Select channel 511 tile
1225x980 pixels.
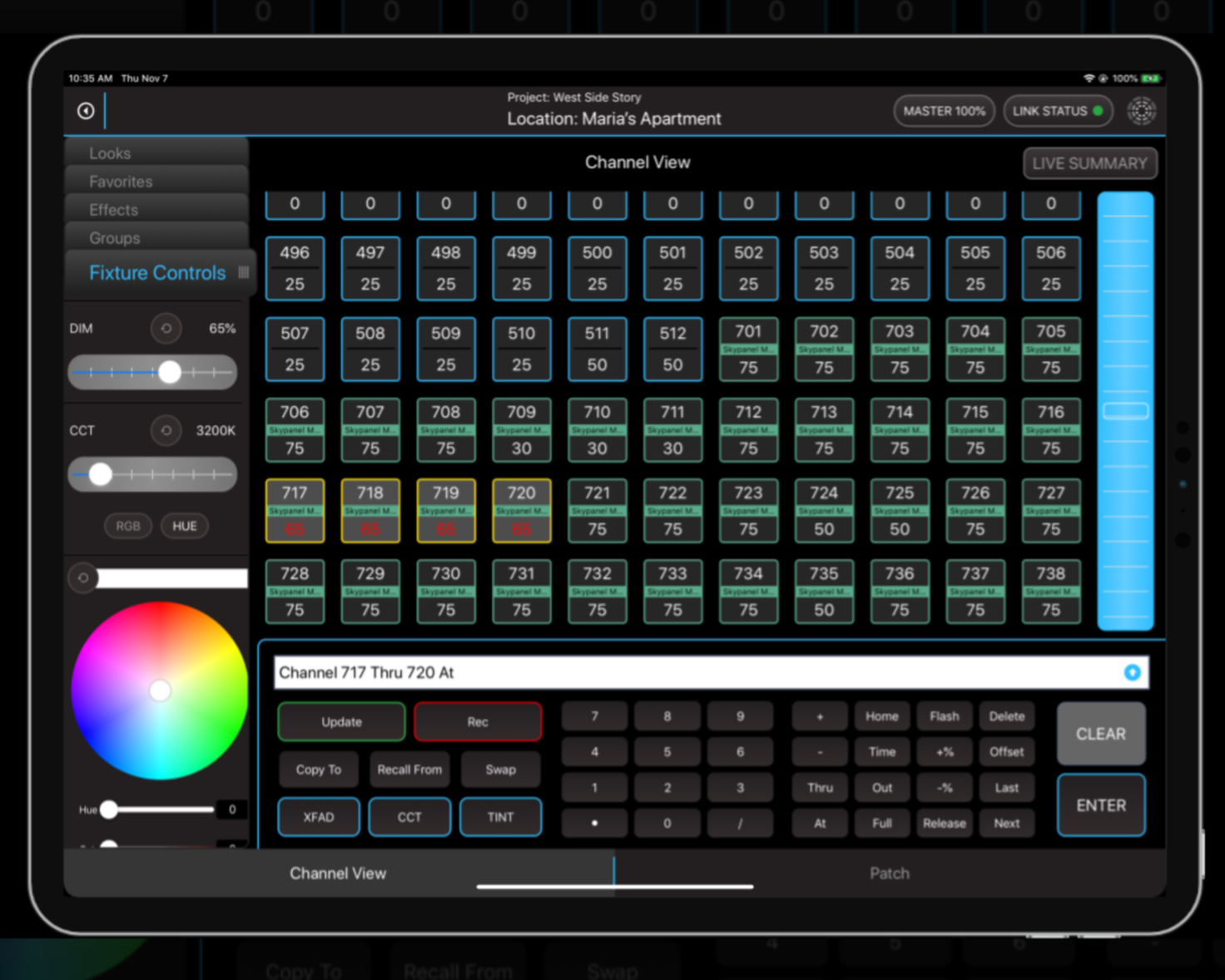597,349
